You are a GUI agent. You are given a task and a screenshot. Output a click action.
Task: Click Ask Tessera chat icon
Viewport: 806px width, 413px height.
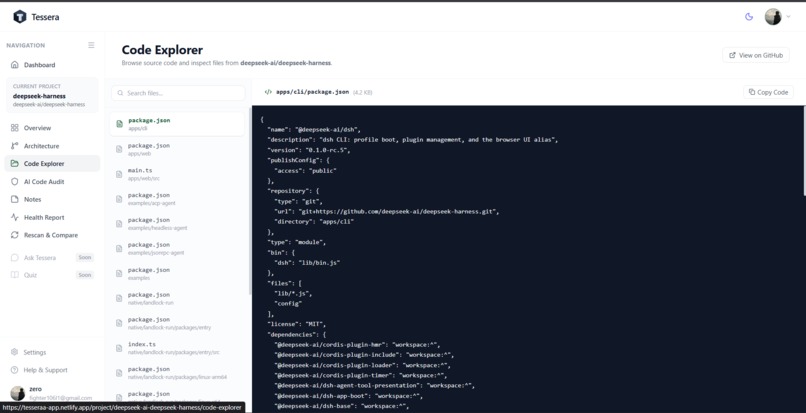coord(14,258)
